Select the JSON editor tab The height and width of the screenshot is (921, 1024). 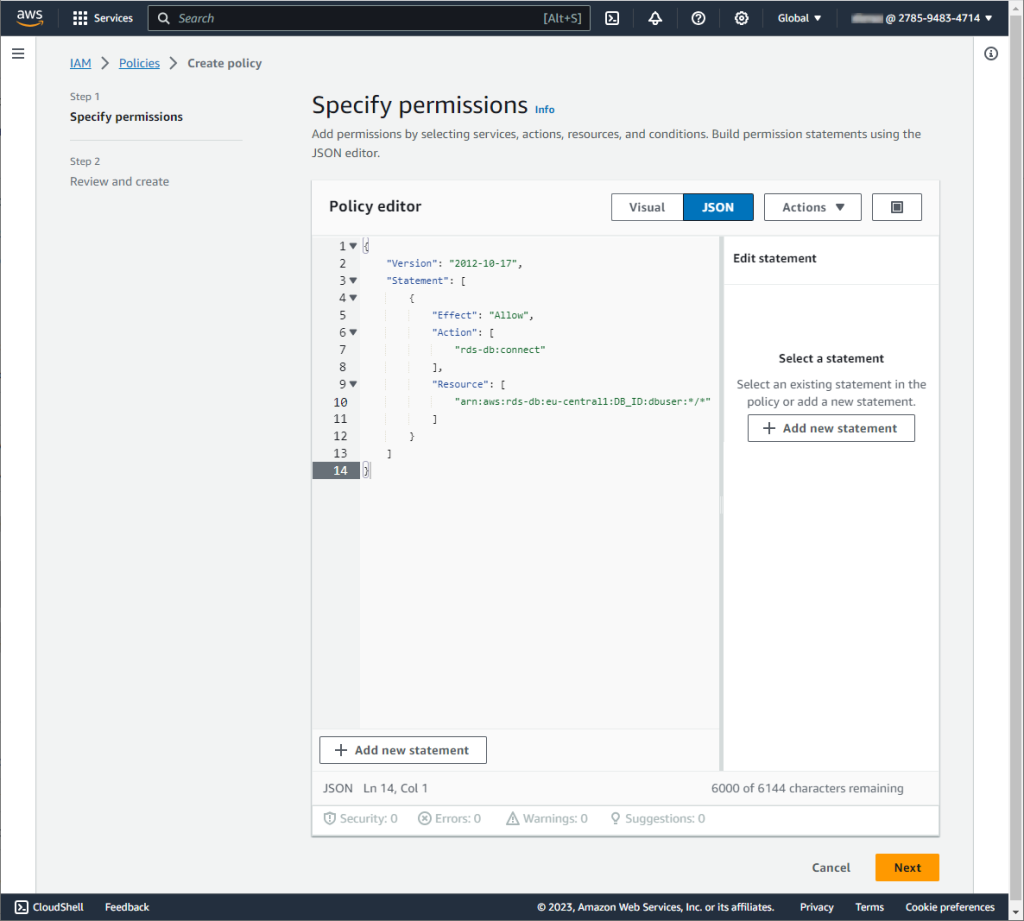[x=718, y=207]
